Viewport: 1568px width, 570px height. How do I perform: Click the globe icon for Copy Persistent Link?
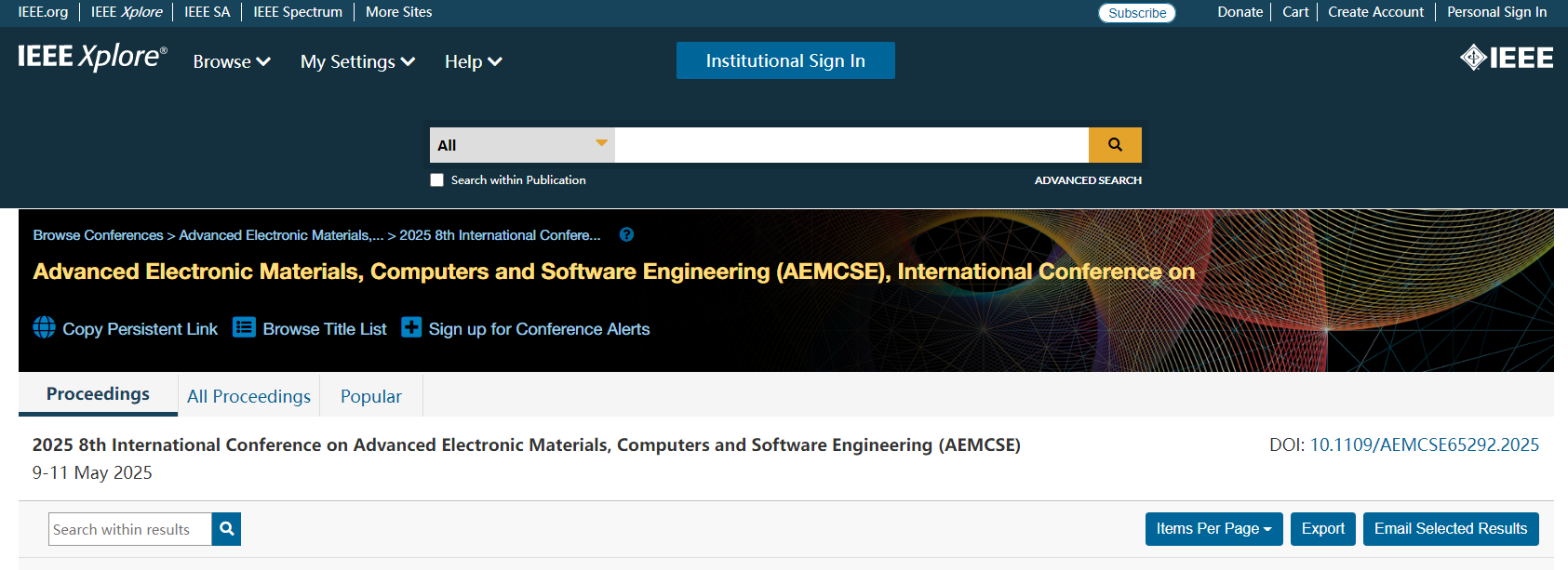click(45, 327)
